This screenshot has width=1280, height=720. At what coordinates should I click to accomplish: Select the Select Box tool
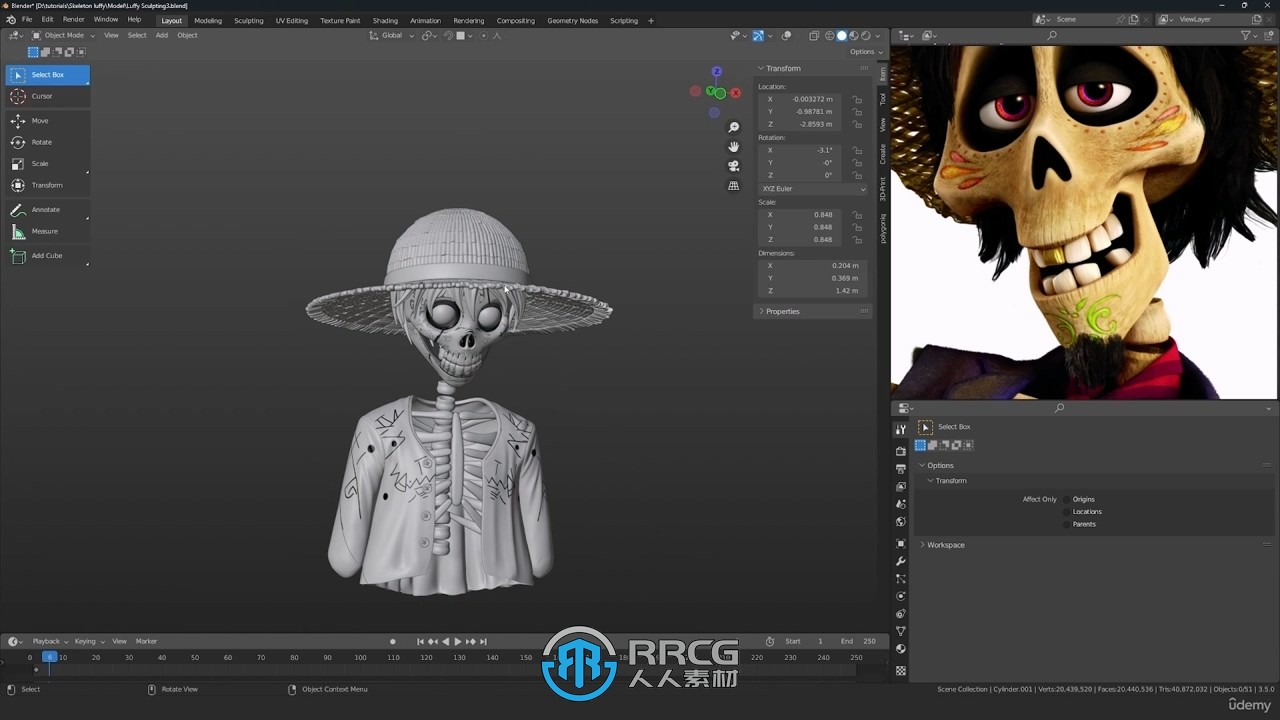click(47, 75)
